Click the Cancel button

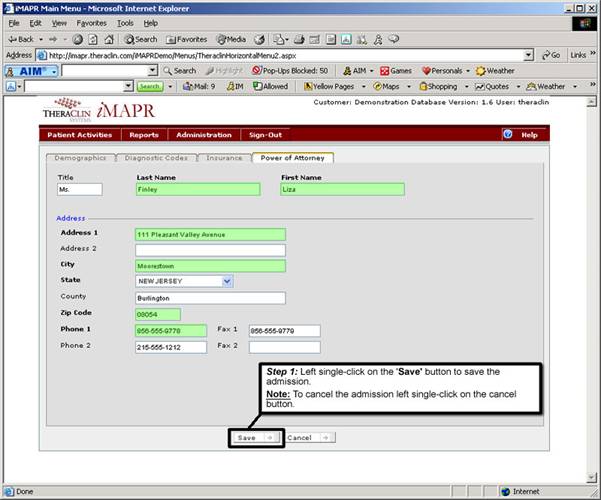309,437
